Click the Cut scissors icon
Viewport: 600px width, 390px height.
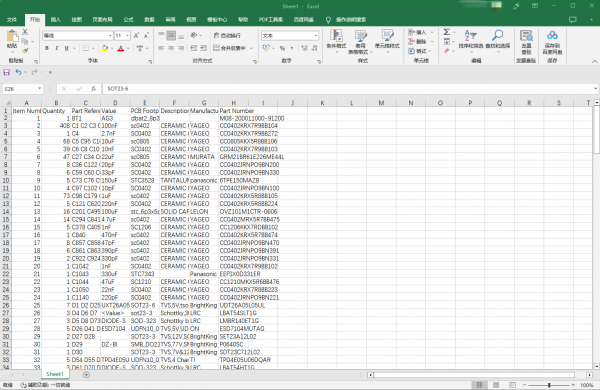tap(25, 32)
